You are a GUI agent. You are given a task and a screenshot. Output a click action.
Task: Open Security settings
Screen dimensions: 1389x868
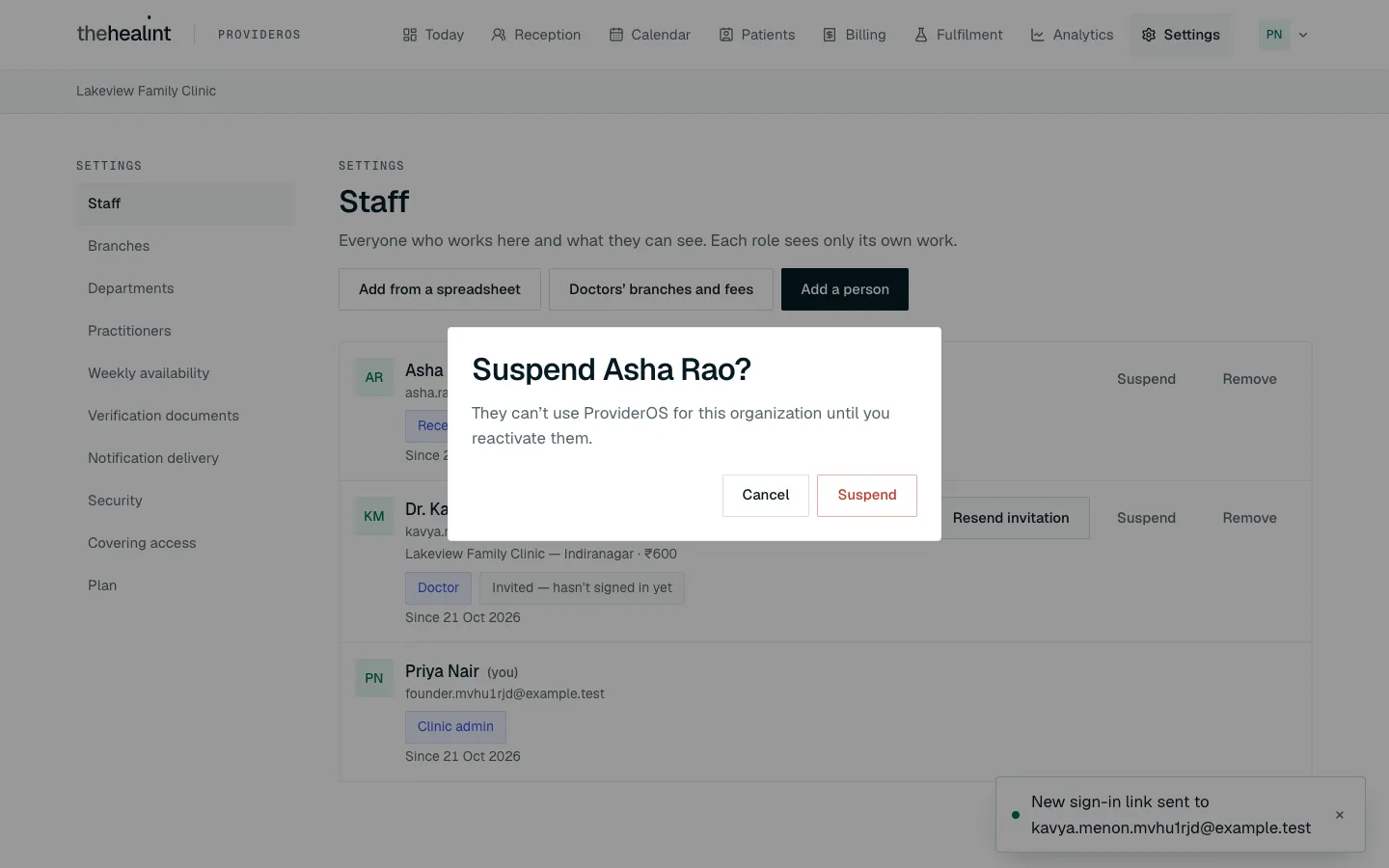185,501
